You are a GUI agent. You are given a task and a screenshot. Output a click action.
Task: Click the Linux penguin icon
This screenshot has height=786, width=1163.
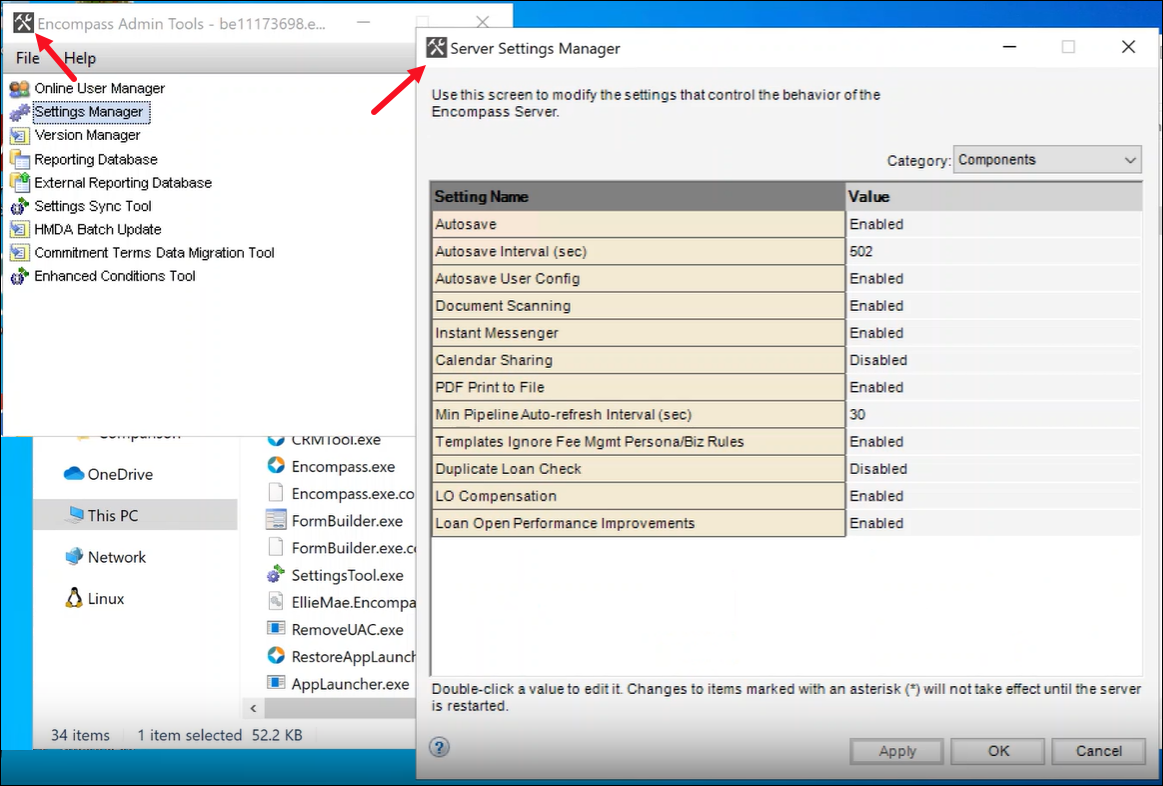(x=74, y=598)
